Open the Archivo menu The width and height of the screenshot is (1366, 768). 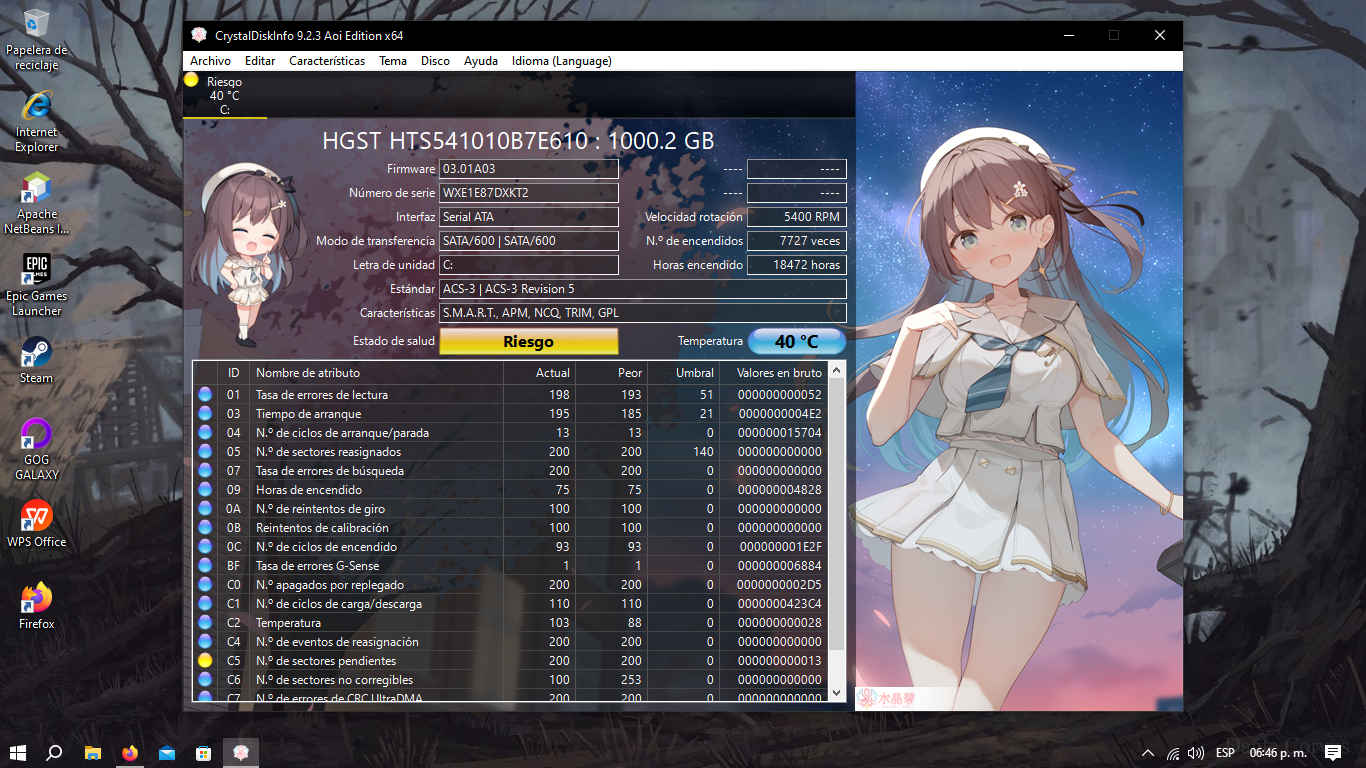pyautogui.click(x=210, y=61)
